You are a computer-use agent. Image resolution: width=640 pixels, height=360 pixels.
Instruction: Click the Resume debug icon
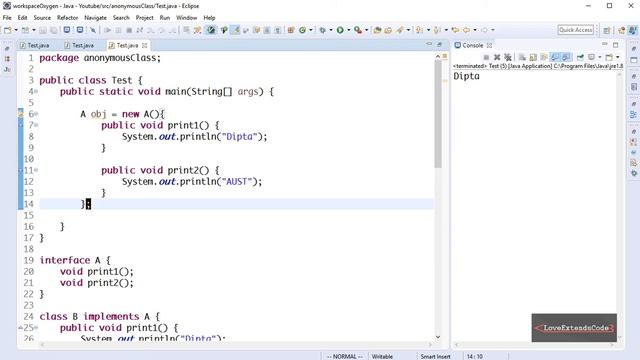108,30
